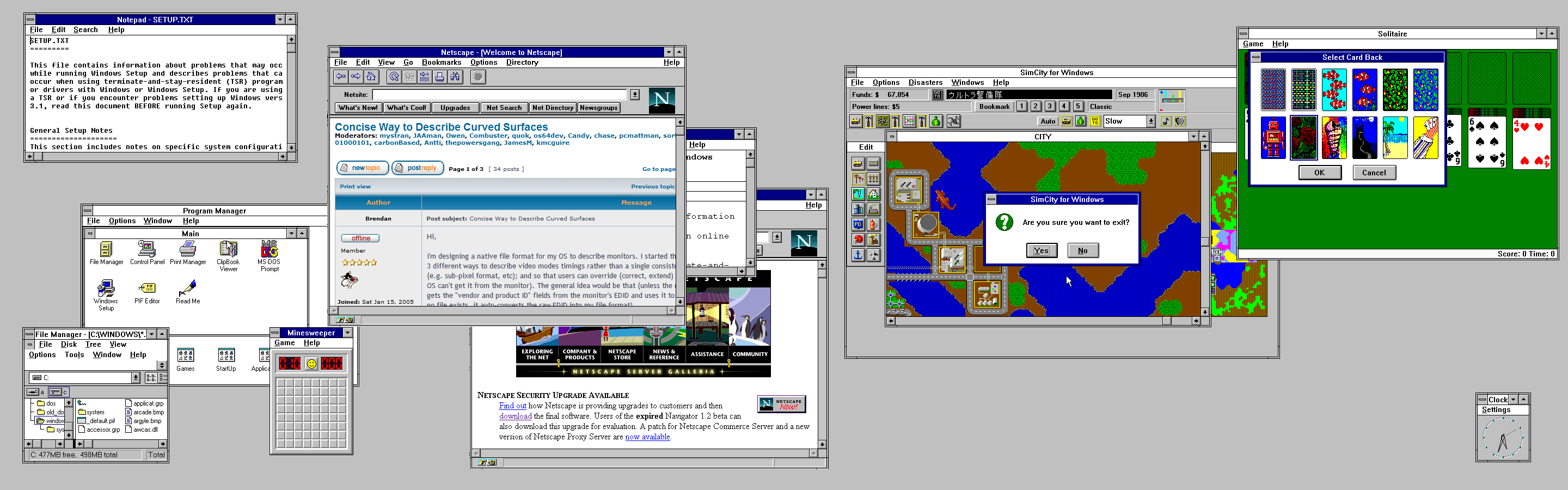
Task: Open the C: drive dropdown in File Manager
Action: point(135,377)
